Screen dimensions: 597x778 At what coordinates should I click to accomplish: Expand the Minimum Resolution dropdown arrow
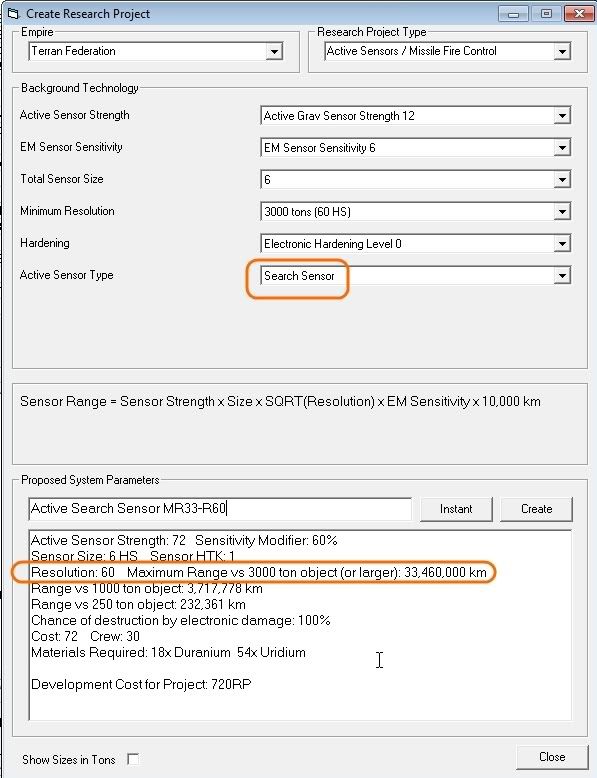tap(562, 212)
